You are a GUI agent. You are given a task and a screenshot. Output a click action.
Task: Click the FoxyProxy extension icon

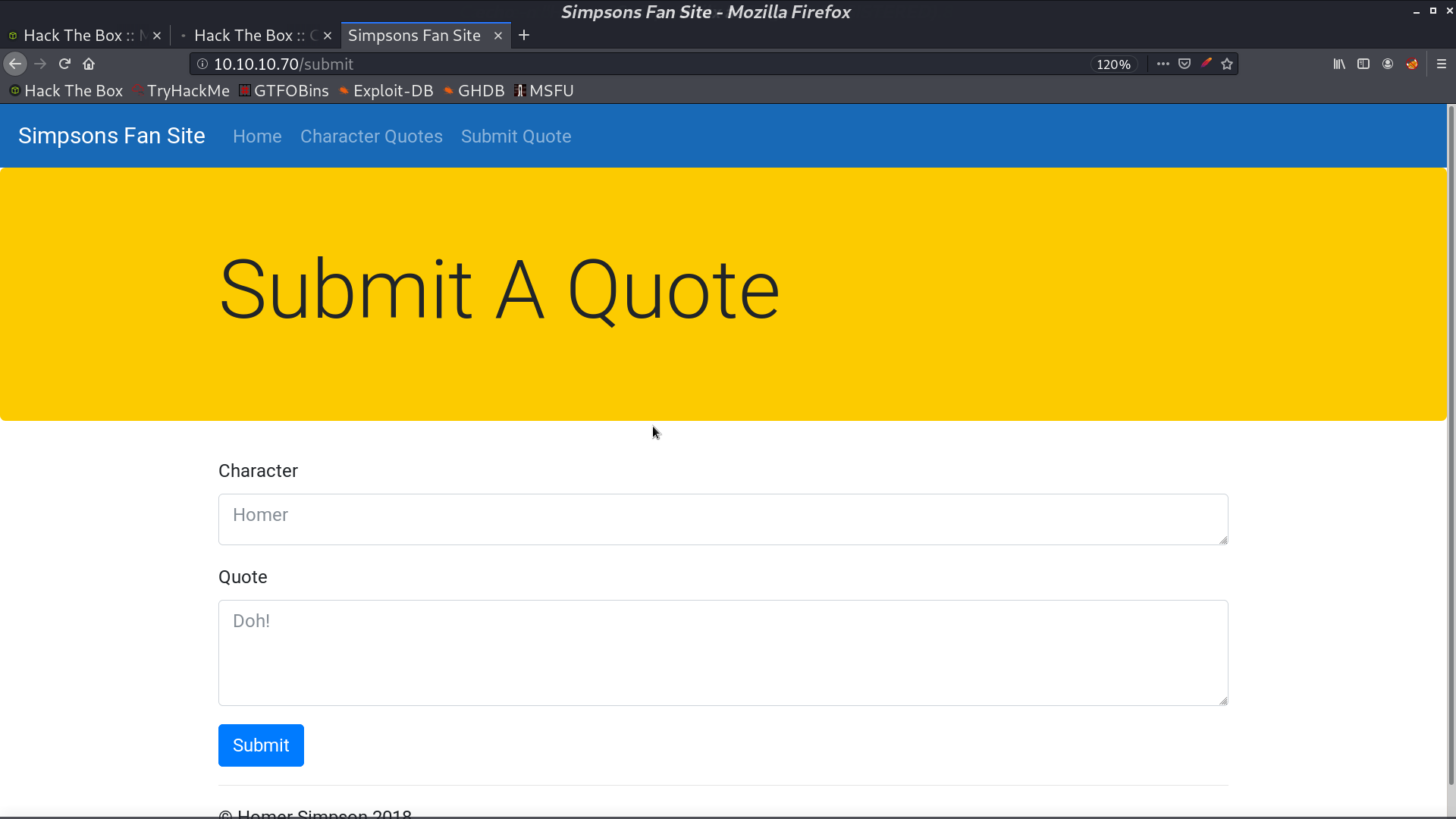[1412, 64]
